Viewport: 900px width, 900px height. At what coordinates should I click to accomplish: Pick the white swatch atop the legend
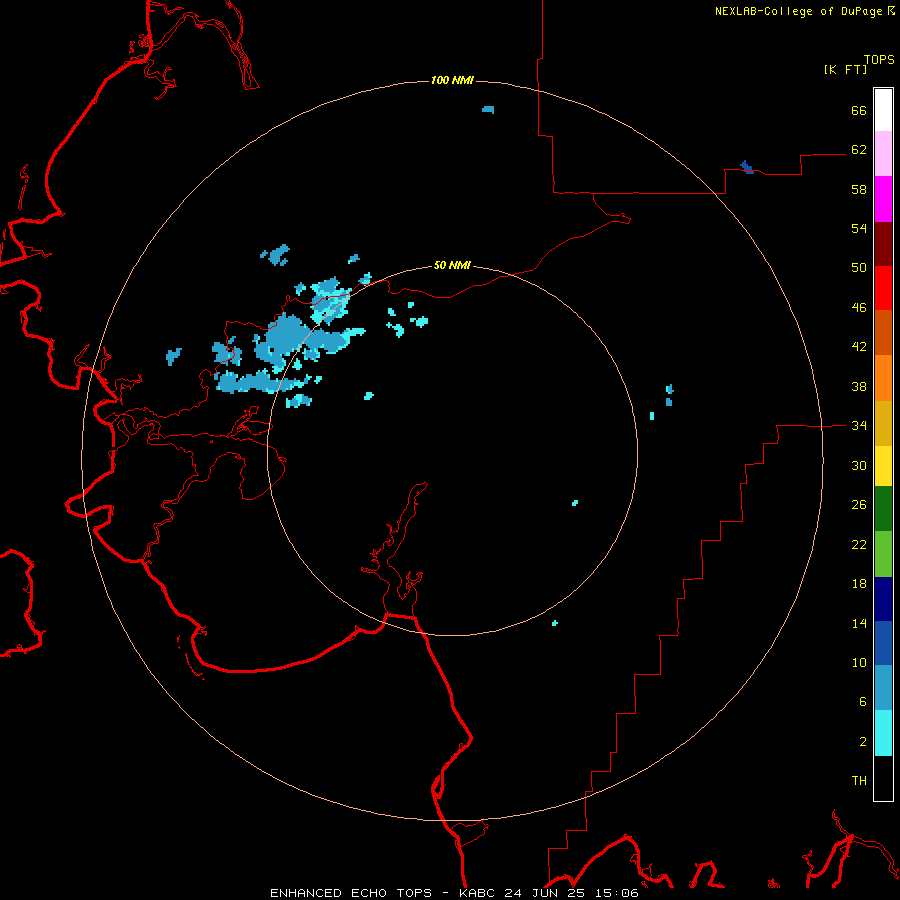(883, 110)
